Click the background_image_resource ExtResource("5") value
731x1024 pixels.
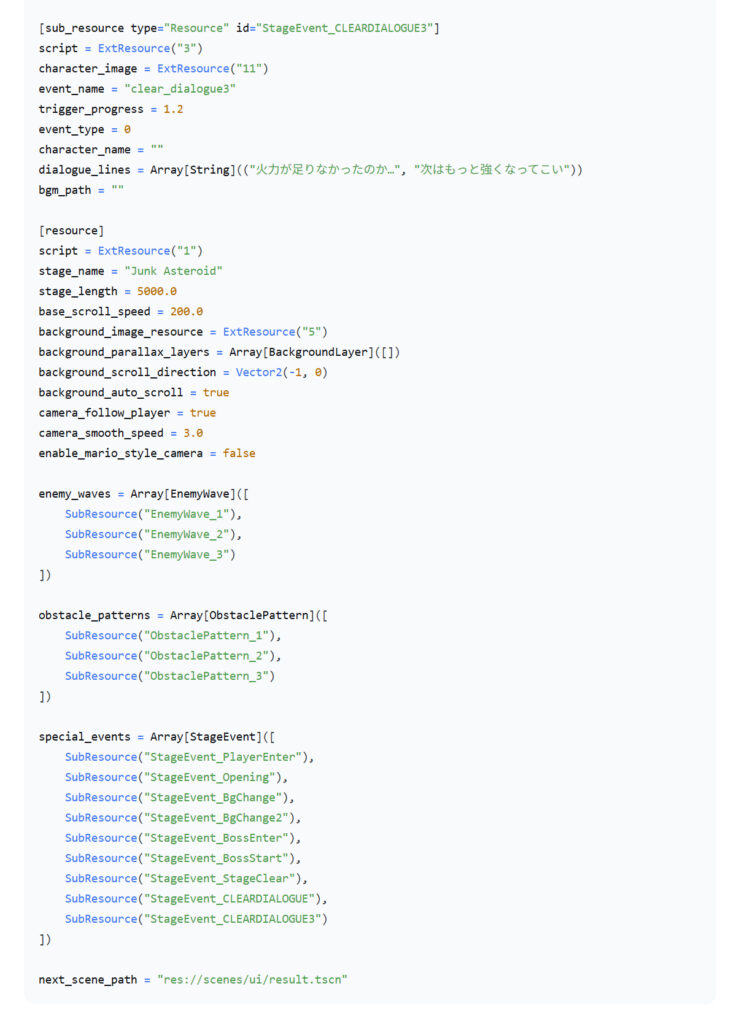click(x=275, y=332)
